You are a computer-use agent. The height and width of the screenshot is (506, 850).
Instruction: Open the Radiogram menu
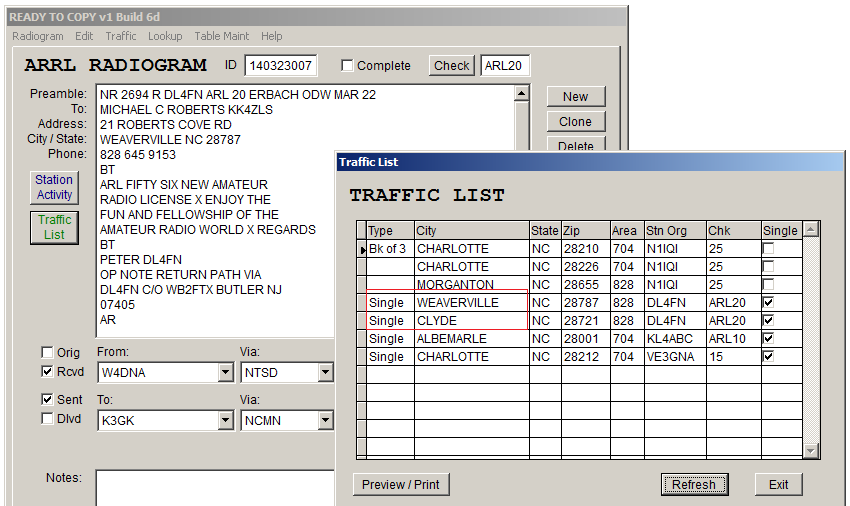(38, 36)
